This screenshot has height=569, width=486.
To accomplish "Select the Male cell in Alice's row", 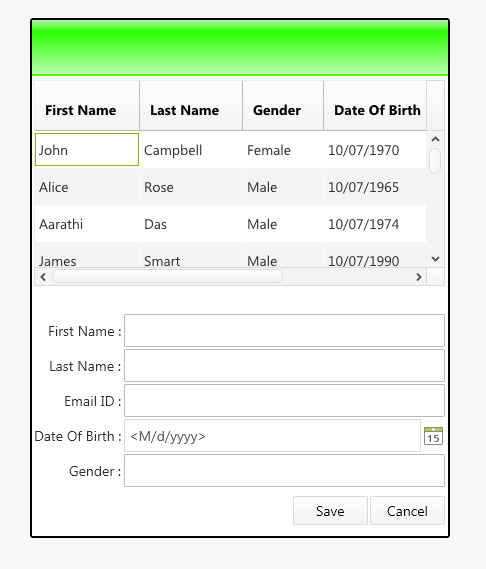I will [x=283, y=187].
